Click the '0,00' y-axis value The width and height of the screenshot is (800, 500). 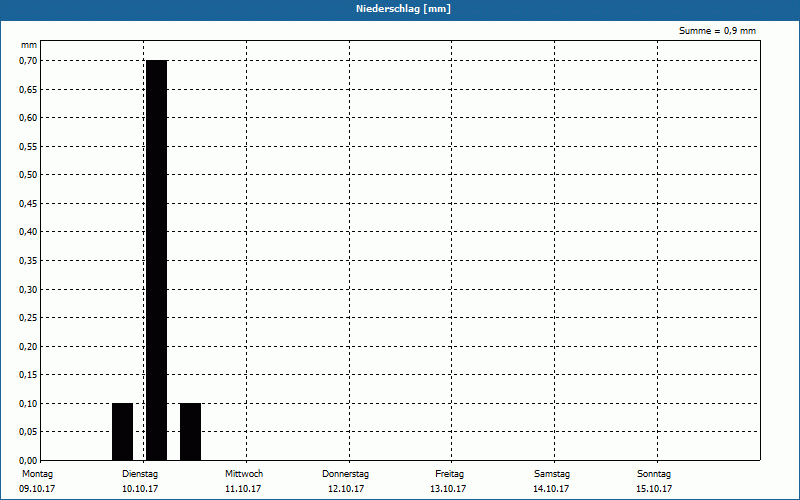(x=28, y=461)
